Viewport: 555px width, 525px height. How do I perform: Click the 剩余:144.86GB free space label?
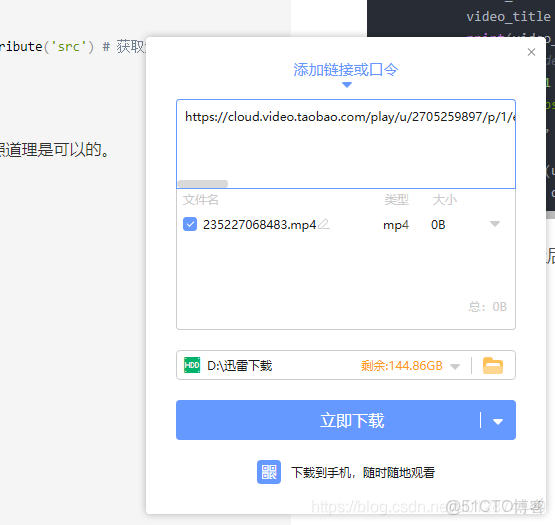(x=402, y=366)
